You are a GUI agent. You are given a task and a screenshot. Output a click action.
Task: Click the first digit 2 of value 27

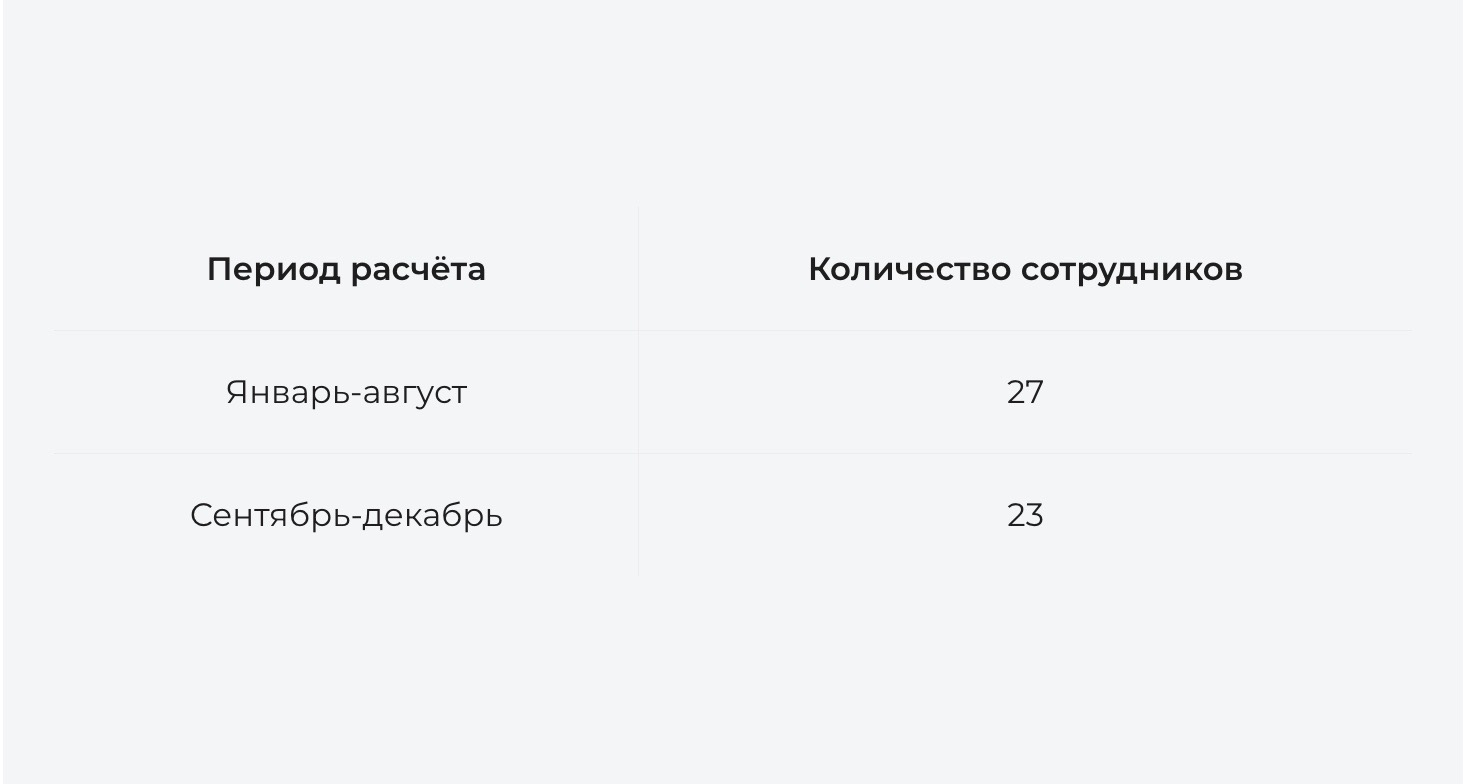tap(1015, 392)
